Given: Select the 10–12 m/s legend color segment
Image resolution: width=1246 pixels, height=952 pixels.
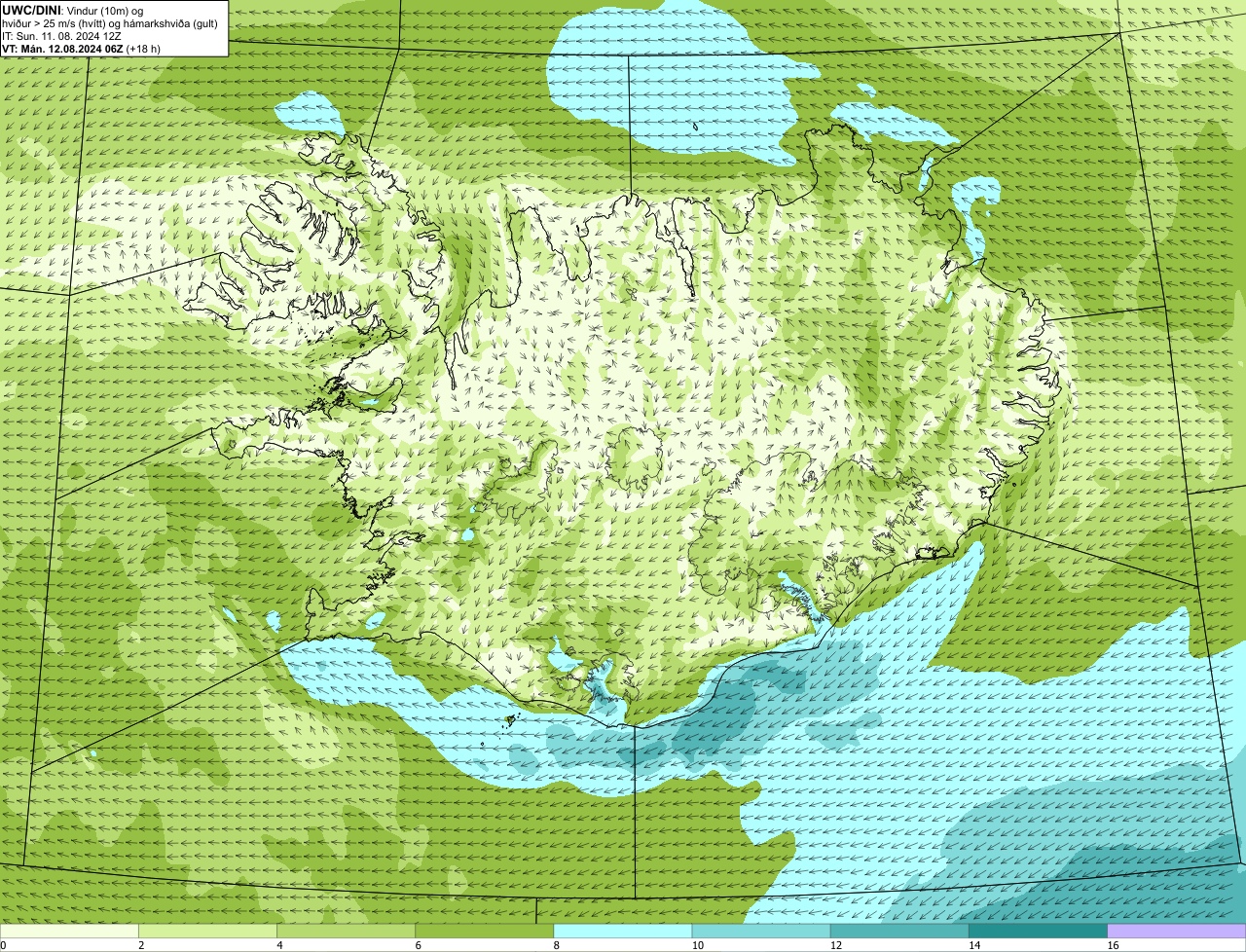Looking at the screenshot, I should (x=761, y=932).
